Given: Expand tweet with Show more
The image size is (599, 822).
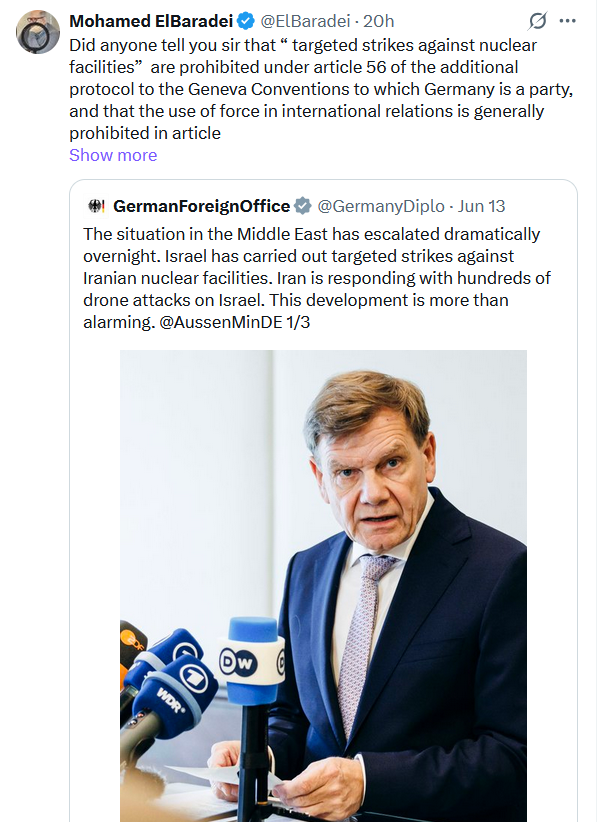Looking at the screenshot, I should pos(113,155).
